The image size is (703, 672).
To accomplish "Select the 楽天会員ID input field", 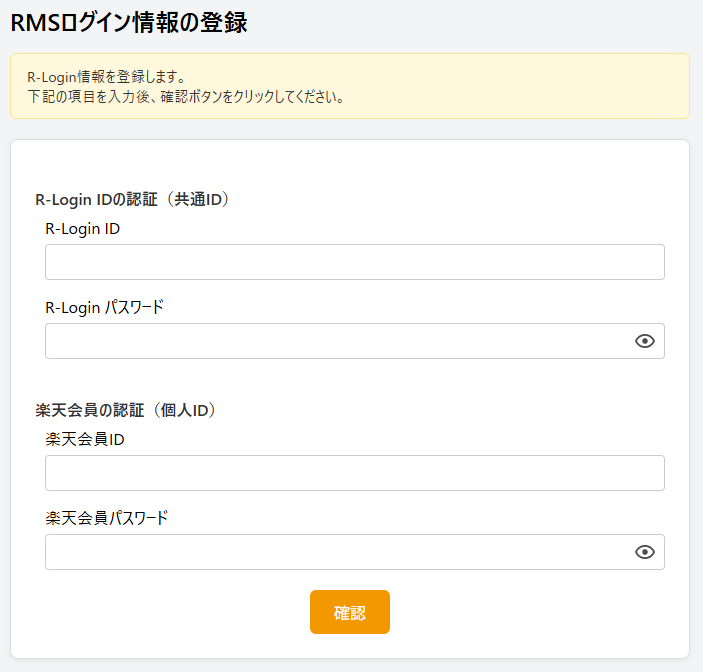I will tap(354, 473).
